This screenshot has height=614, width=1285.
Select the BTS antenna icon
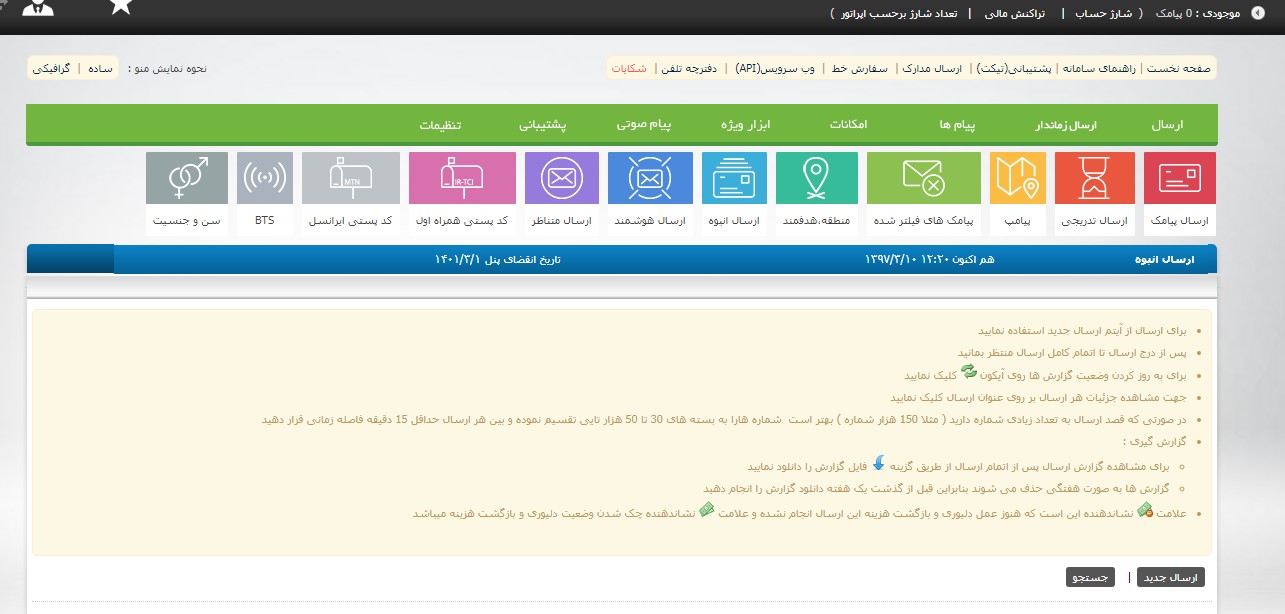(265, 179)
